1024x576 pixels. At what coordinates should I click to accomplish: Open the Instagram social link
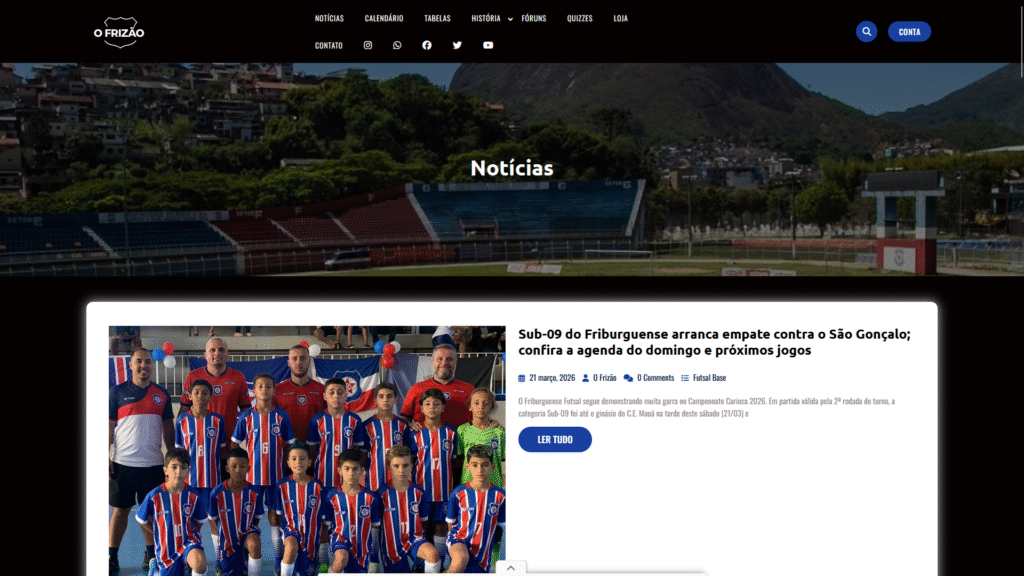coord(368,45)
